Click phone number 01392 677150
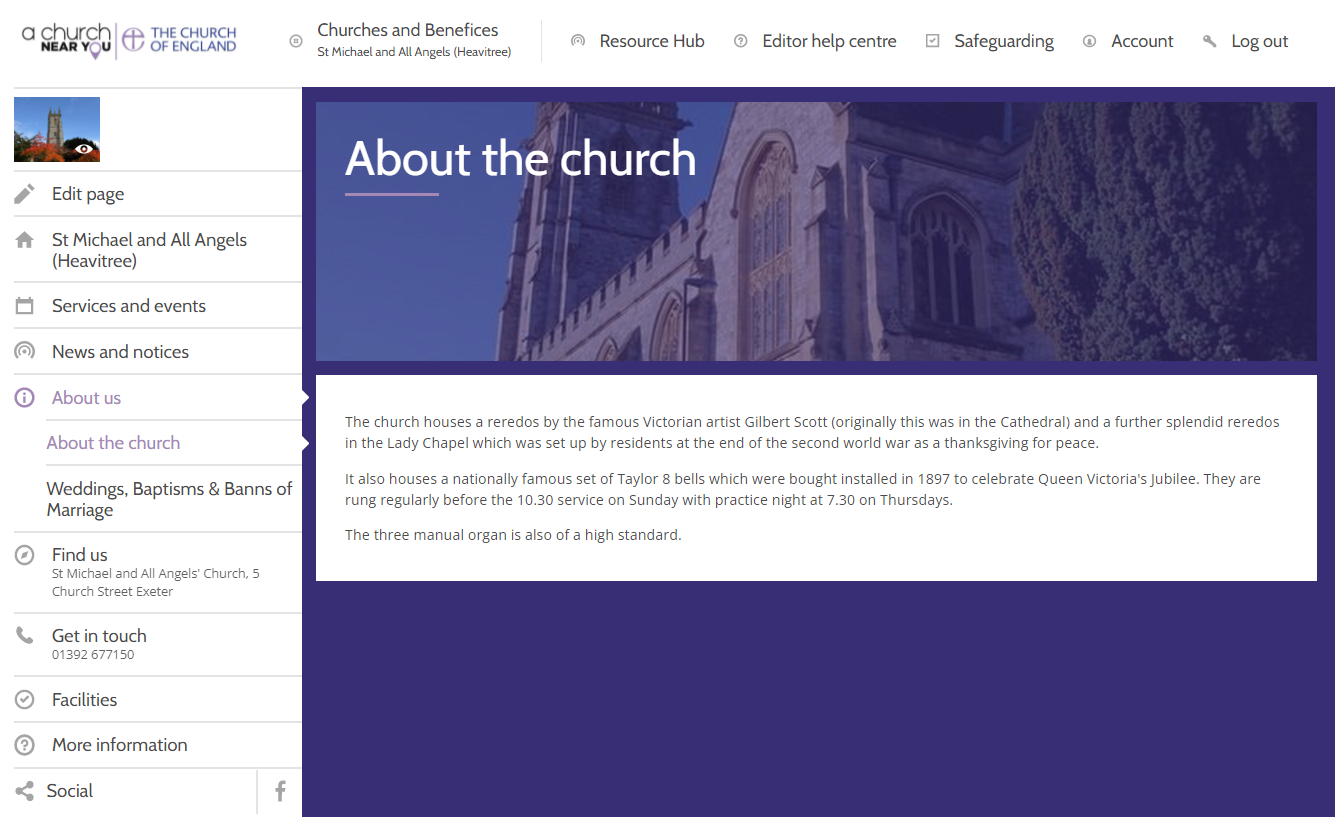The width and height of the screenshot is (1335, 817). [x=93, y=655]
